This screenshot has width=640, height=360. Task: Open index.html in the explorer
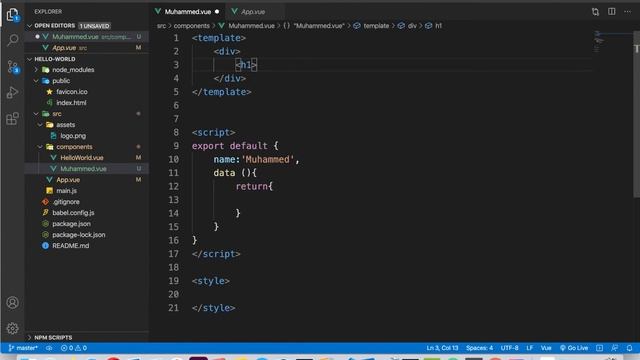(71, 103)
